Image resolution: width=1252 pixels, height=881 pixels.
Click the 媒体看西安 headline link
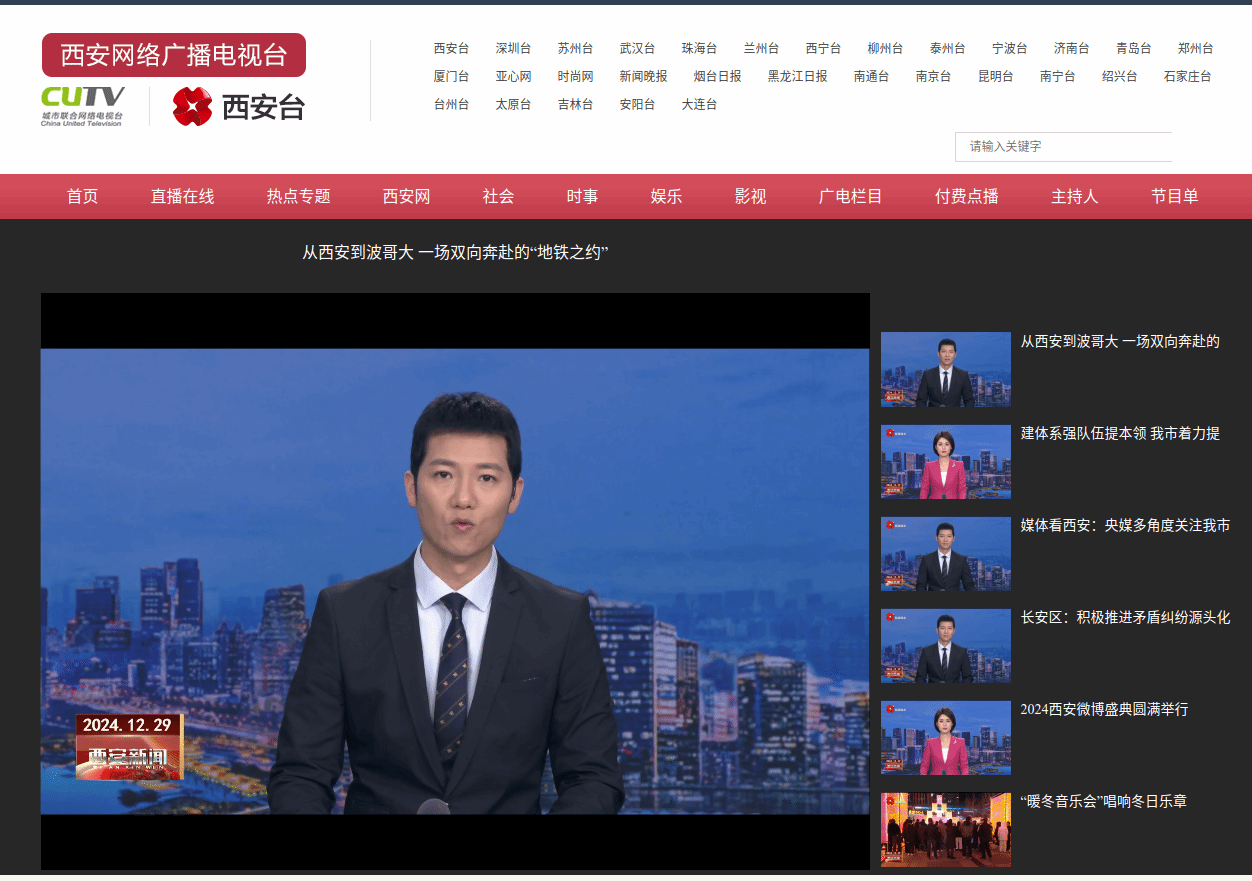coord(1124,526)
